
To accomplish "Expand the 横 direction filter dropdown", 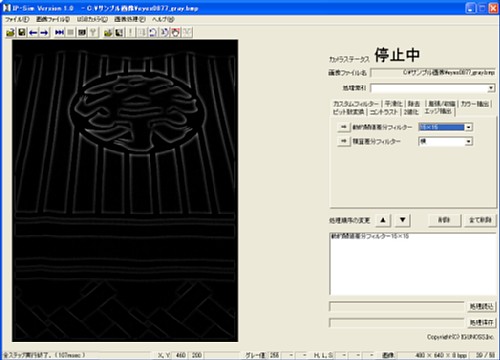I will (x=469, y=142).
